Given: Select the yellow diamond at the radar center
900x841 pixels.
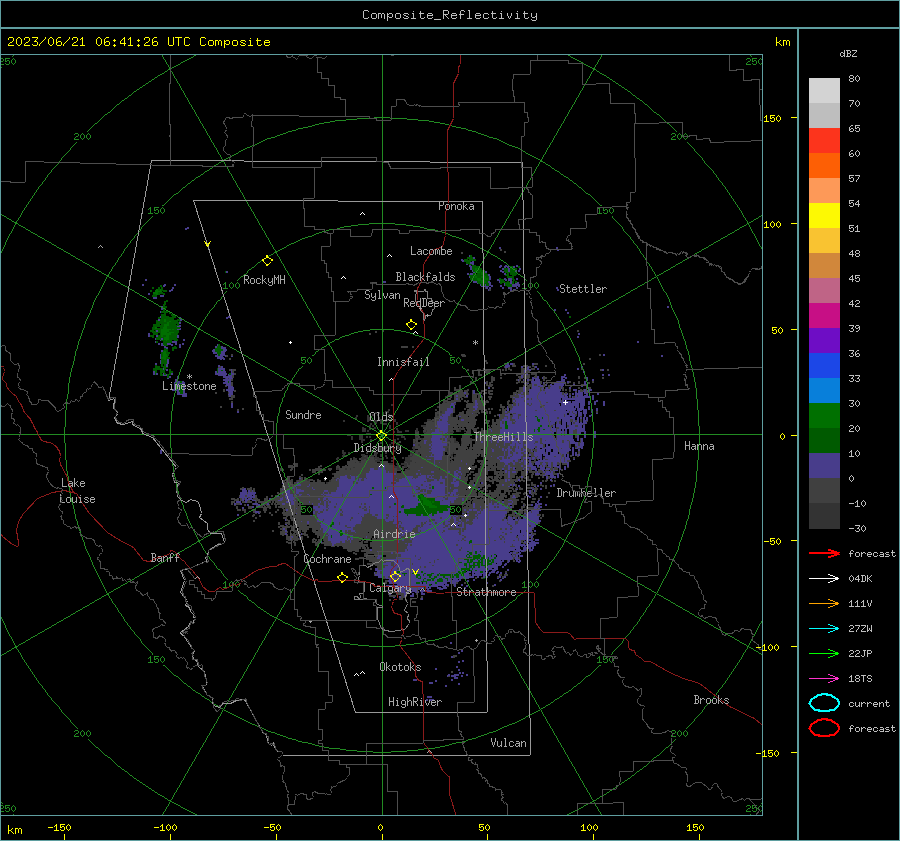Looking at the screenshot, I should pos(381,436).
